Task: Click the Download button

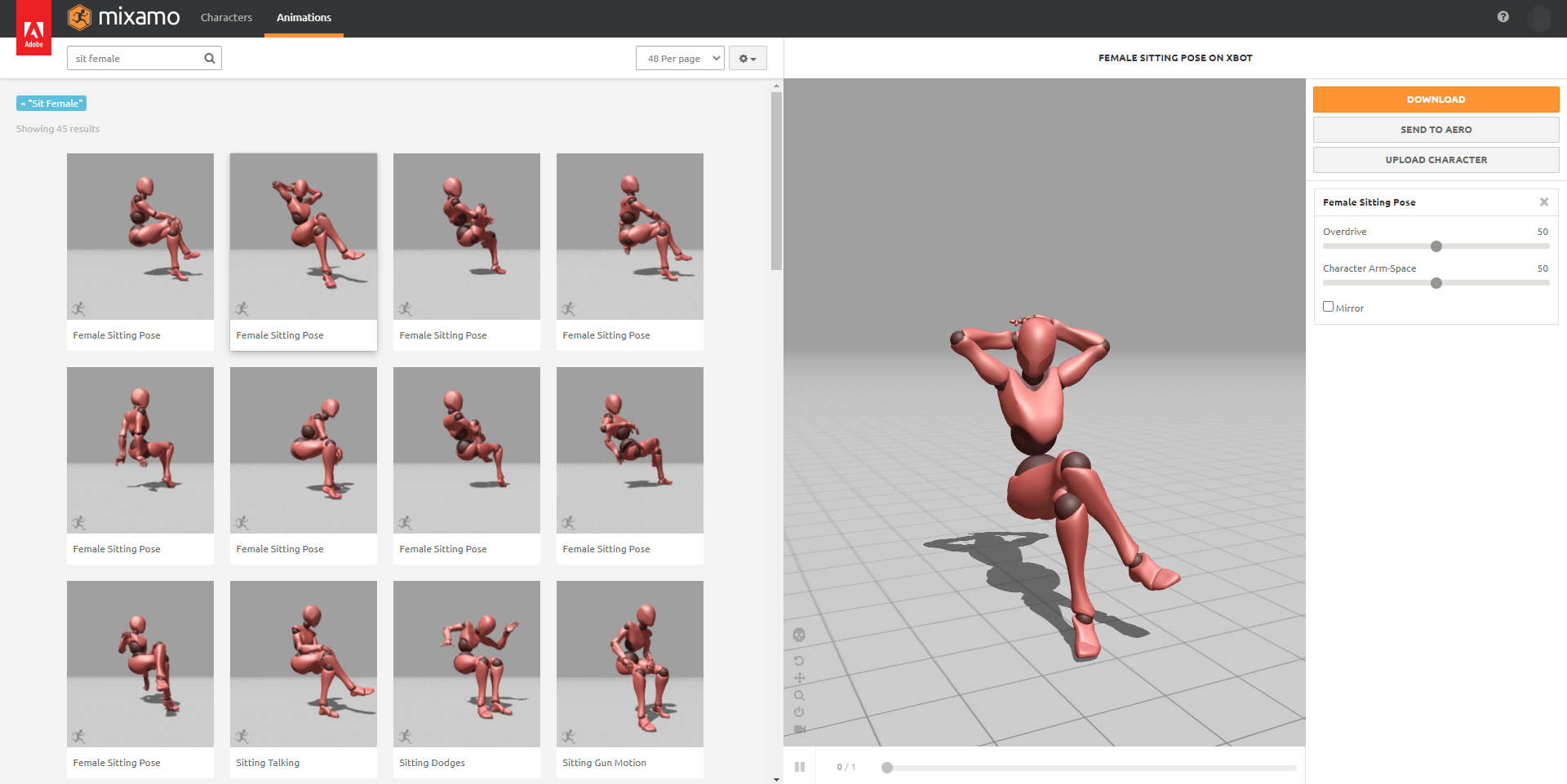Action: [x=1436, y=100]
